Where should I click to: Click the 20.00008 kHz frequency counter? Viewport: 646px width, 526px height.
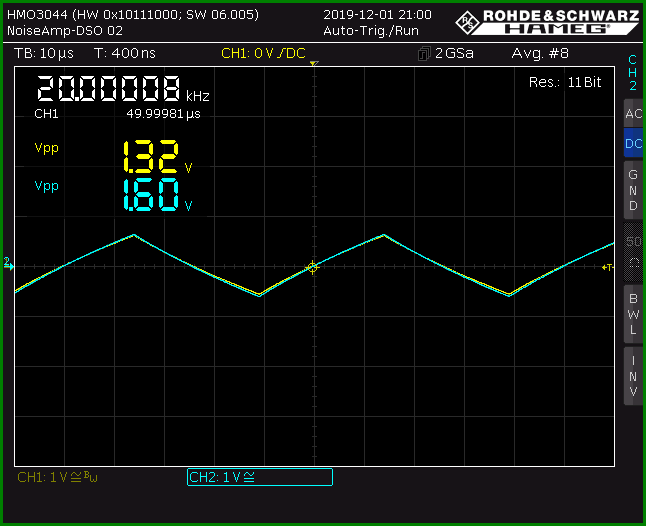pyautogui.click(x=123, y=89)
